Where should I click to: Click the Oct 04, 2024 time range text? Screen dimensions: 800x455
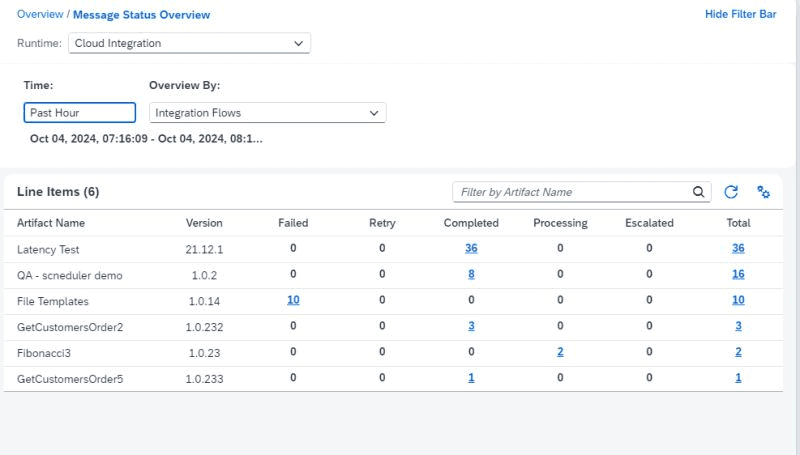point(146,139)
